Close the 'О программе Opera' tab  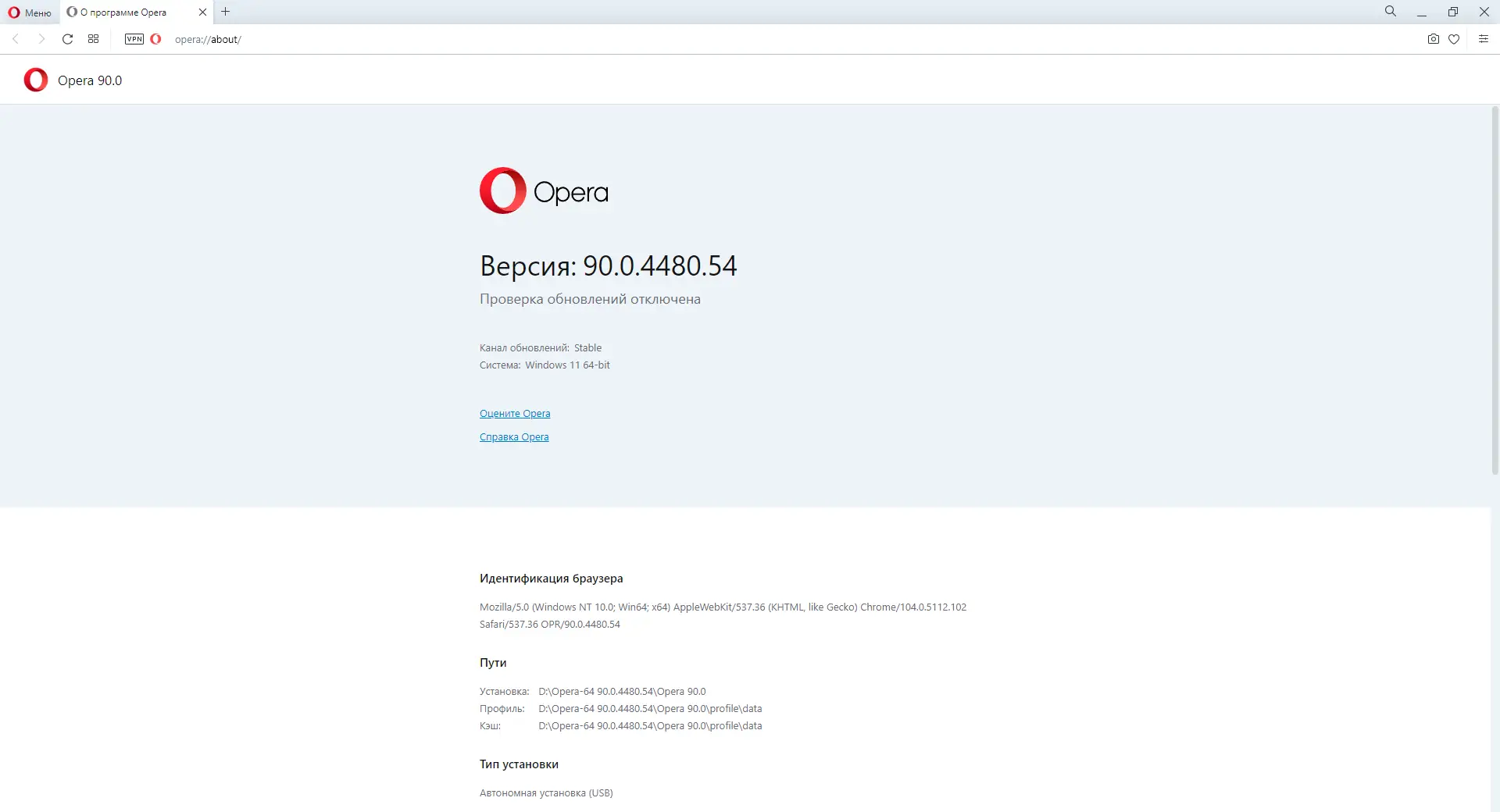click(202, 12)
